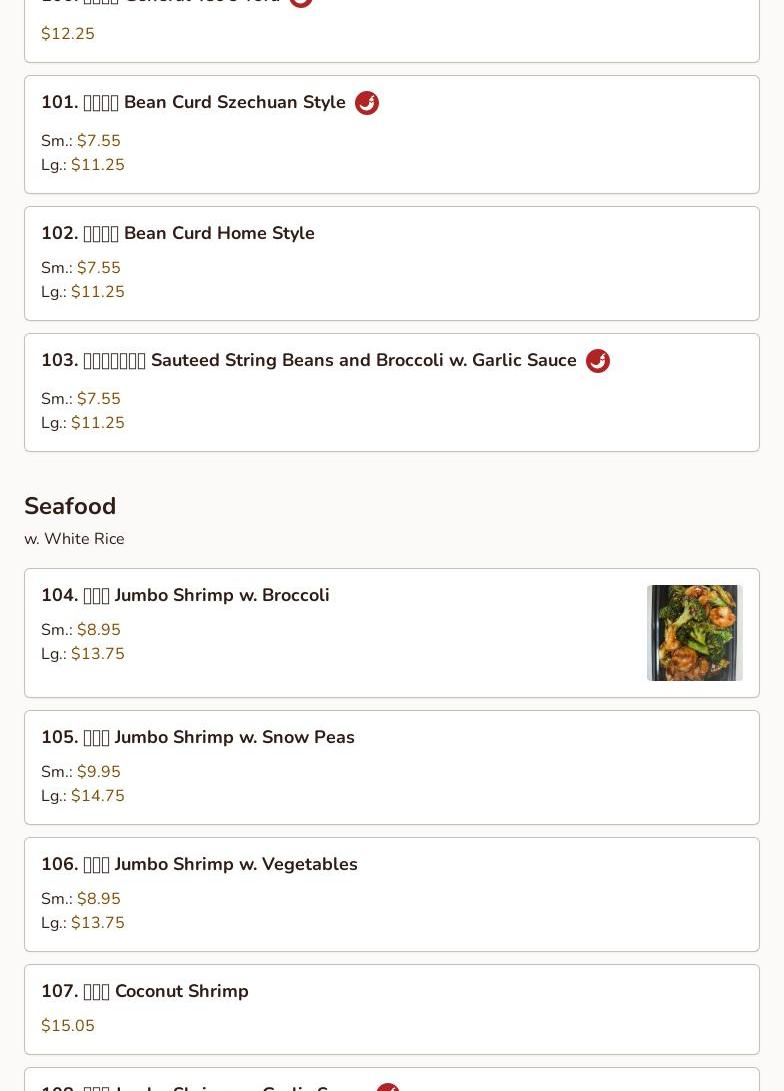Click spicy icon next to String Beans and Broccoli
784x1091 pixels.
click(x=598, y=361)
